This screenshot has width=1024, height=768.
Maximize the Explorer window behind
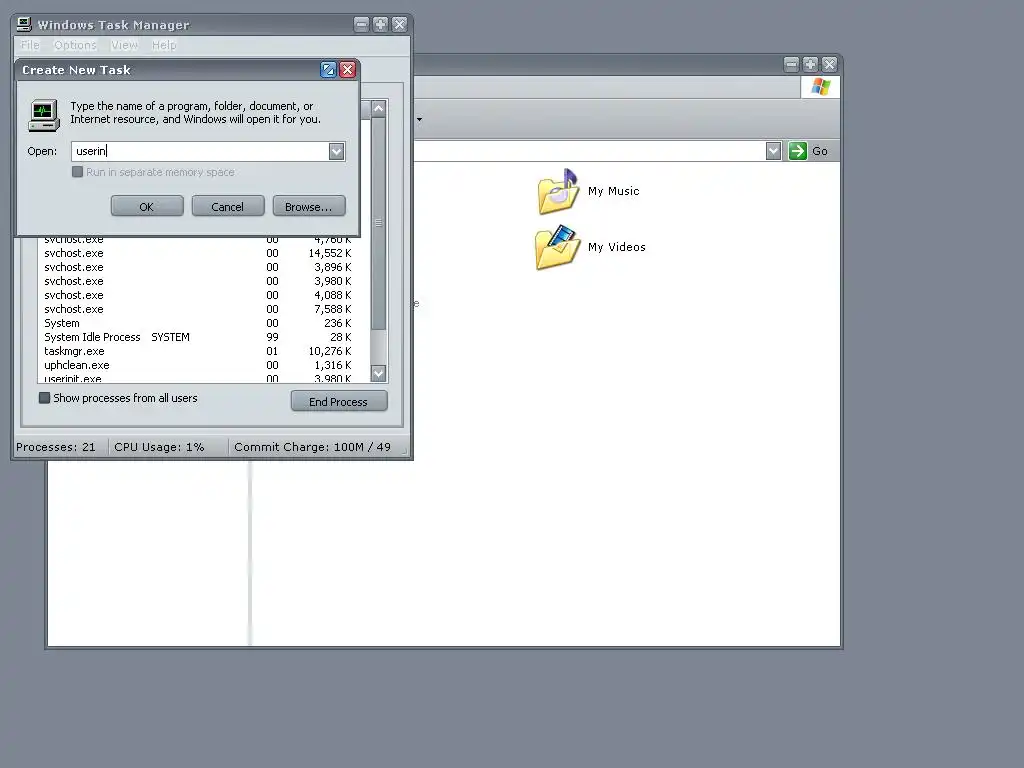point(810,64)
